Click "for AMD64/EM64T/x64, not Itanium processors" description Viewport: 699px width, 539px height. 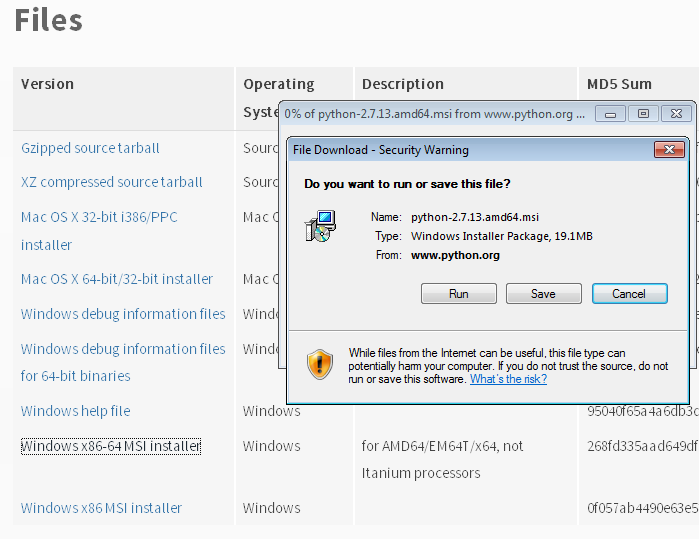(x=442, y=459)
